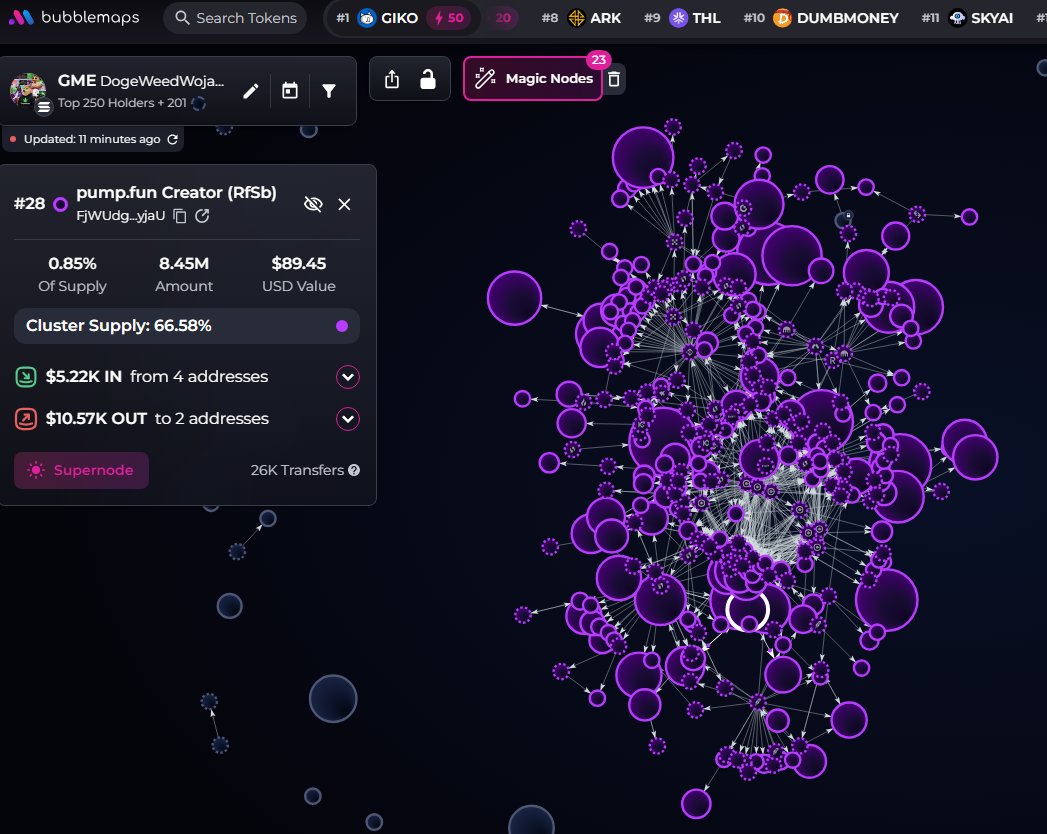Expand the $10.57K OUT addresses list
The height and width of the screenshot is (834, 1047).
click(x=347, y=419)
